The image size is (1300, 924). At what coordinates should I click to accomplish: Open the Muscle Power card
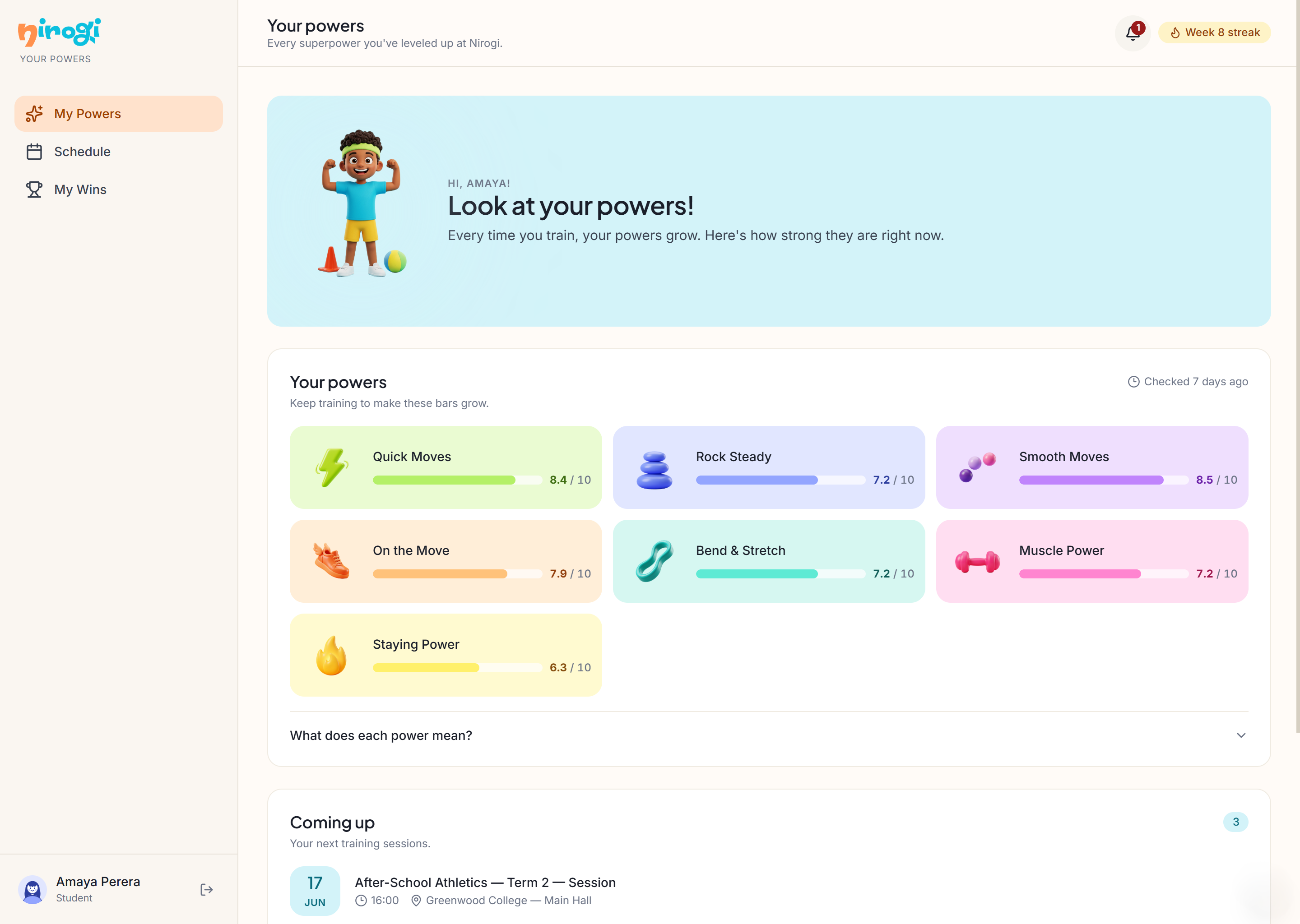1091,561
